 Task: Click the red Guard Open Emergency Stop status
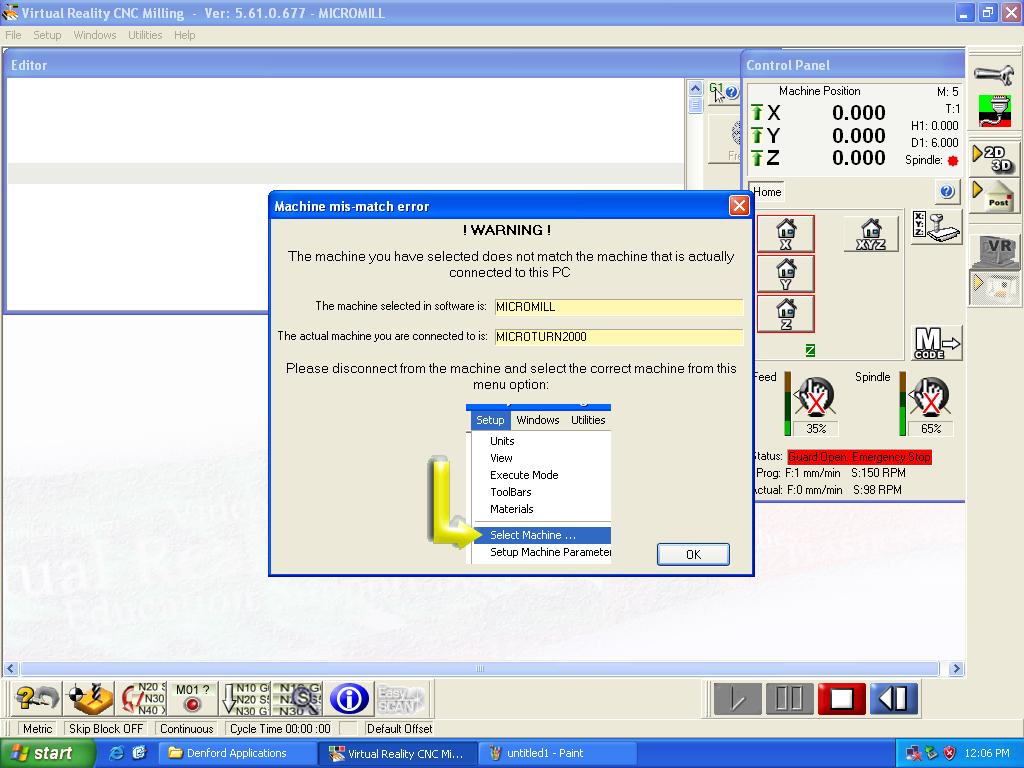click(x=859, y=456)
